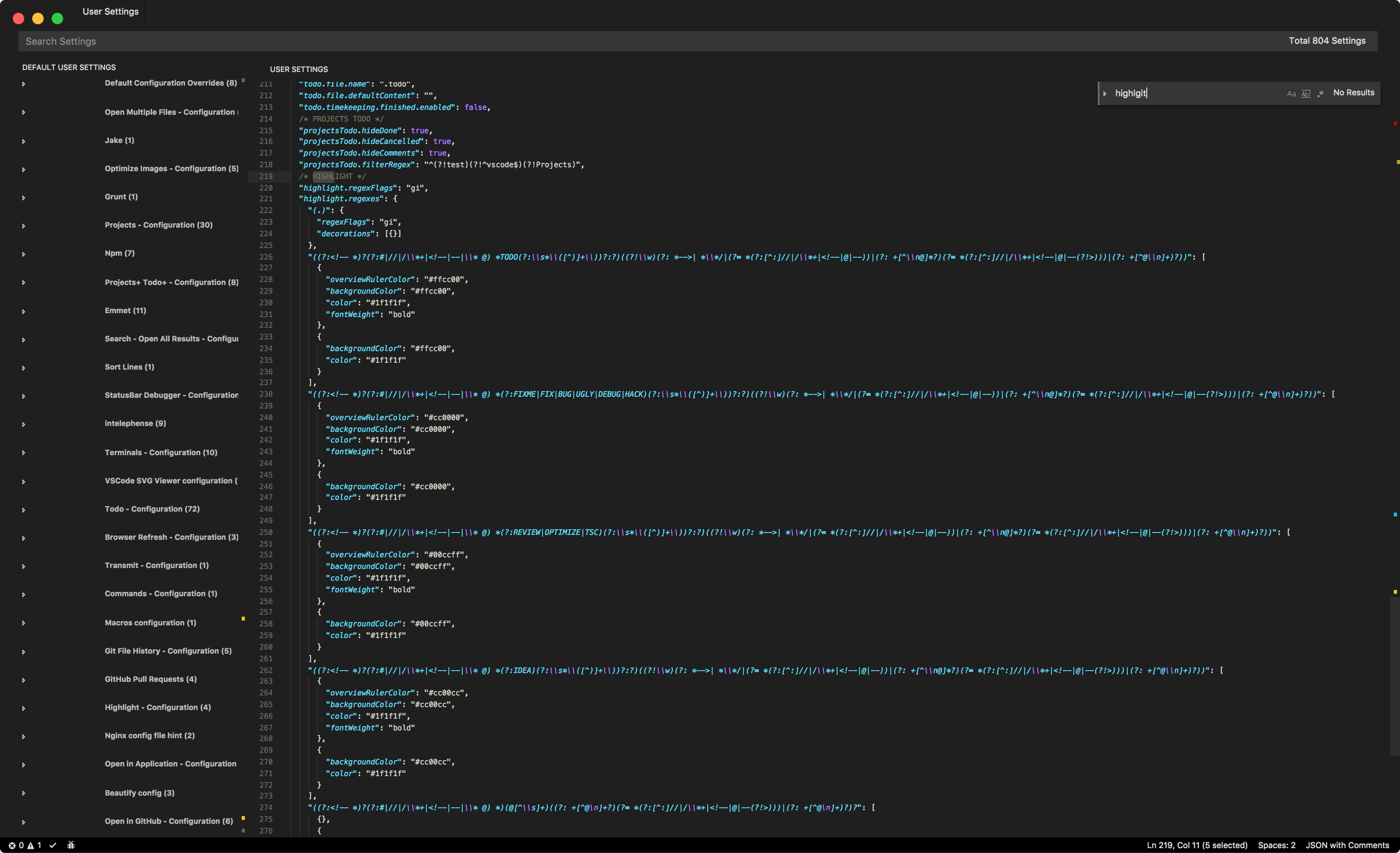Enable regex search in the find widget
This screenshot has height=853, width=1400.
coord(1320,94)
